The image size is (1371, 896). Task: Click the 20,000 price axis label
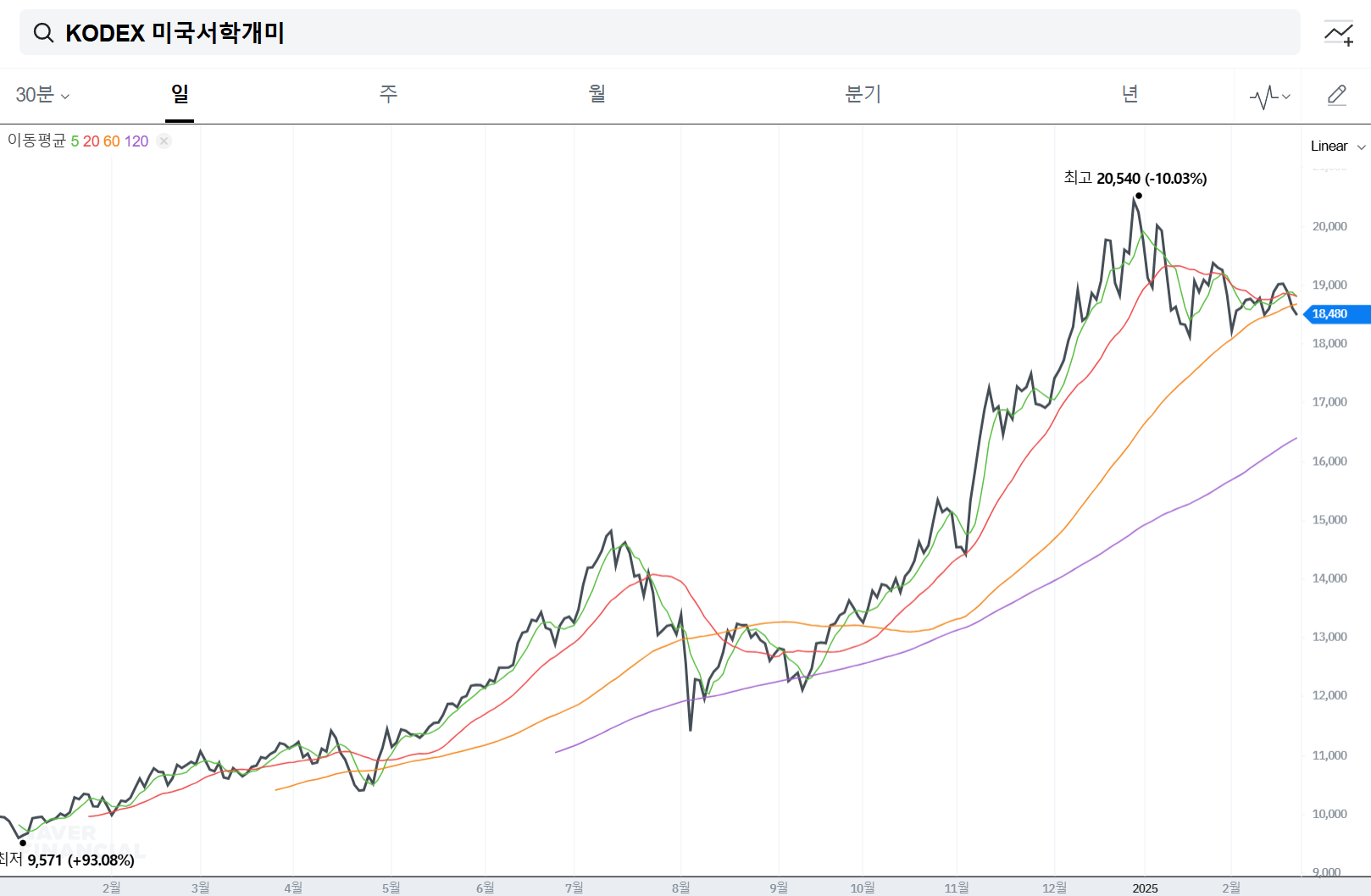click(x=1329, y=226)
